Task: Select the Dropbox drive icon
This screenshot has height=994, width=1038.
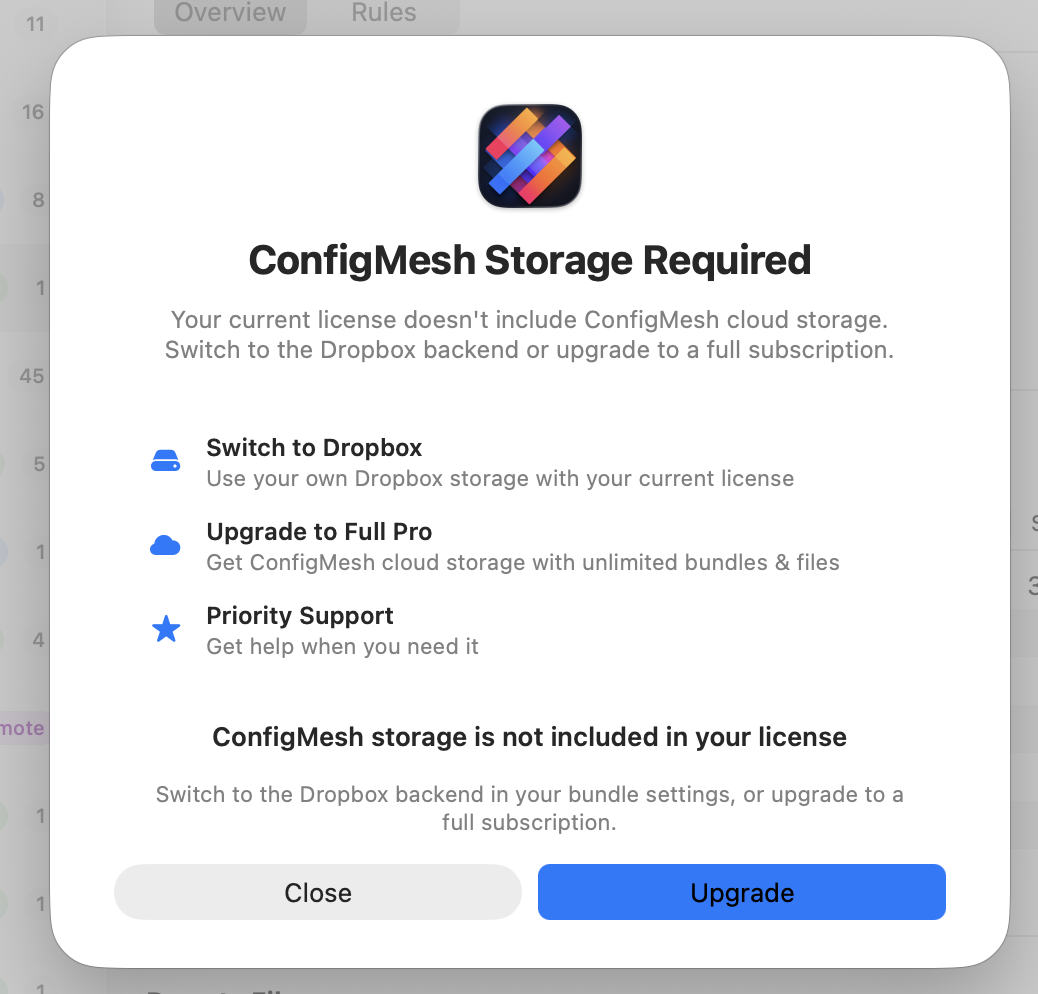Action: 166,460
